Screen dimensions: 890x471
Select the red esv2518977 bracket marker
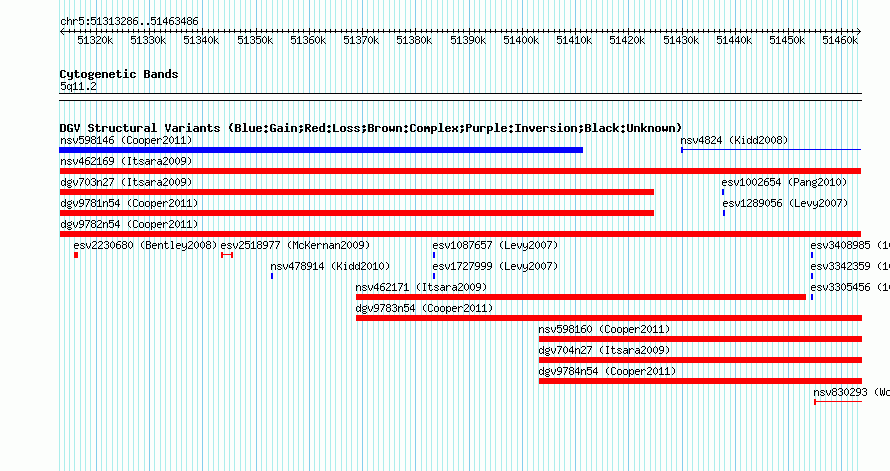[x=227, y=255]
